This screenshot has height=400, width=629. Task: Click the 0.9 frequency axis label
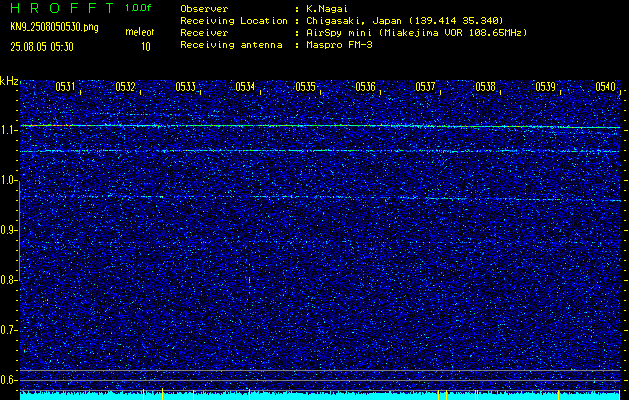pos(8,230)
